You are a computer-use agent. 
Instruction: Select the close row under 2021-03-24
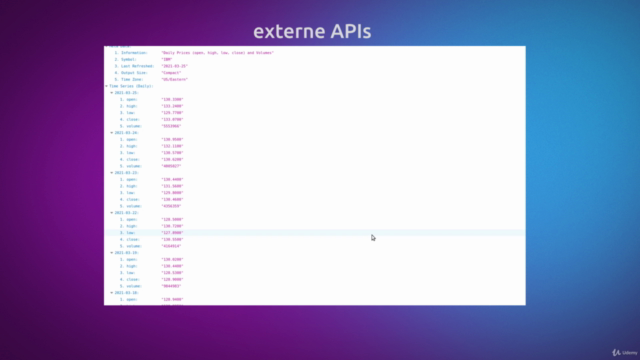tap(315, 159)
